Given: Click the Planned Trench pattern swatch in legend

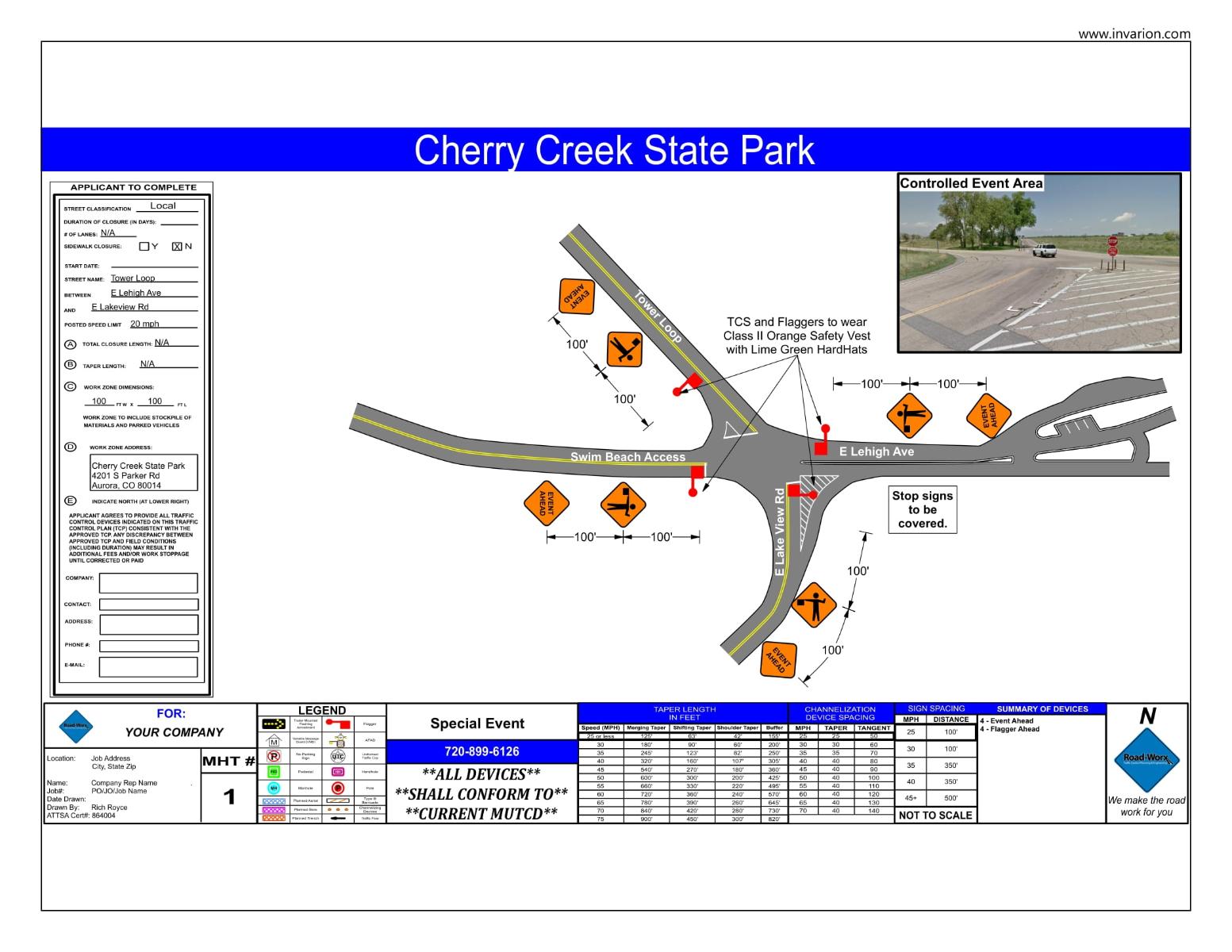Looking at the screenshot, I should point(274,818).
